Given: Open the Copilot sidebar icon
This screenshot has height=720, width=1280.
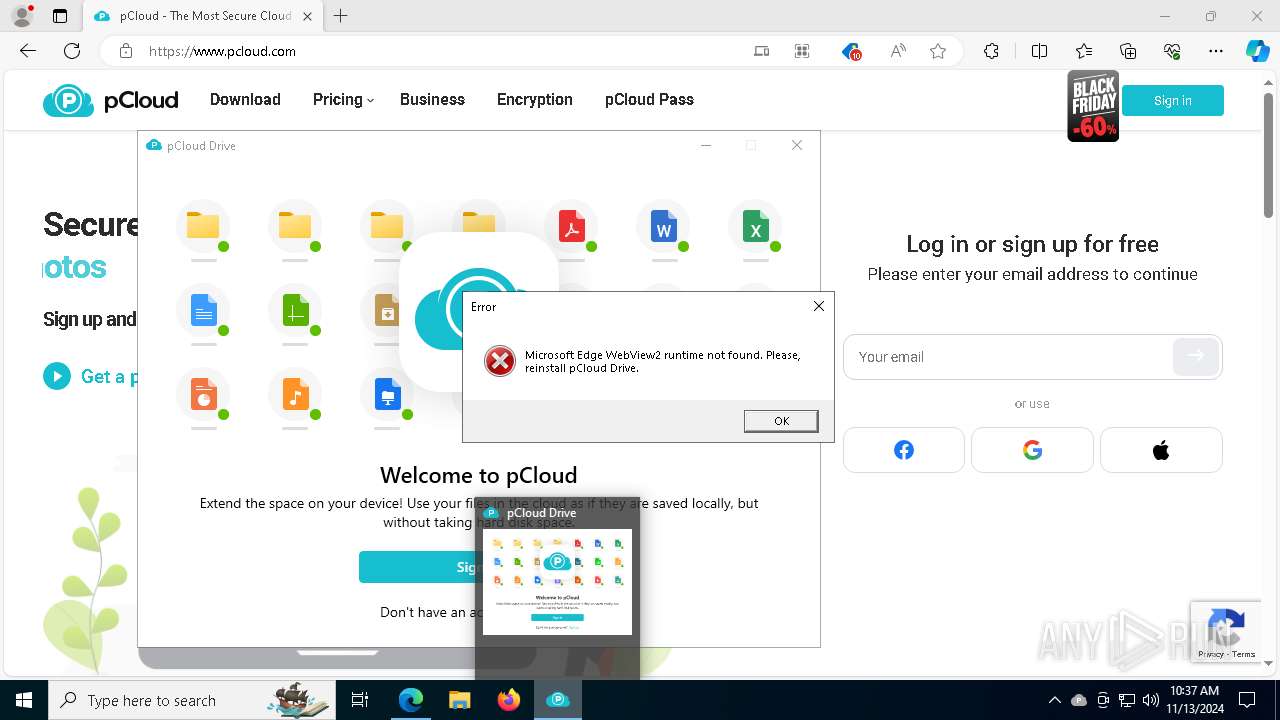Looking at the screenshot, I should coord(1257,51).
